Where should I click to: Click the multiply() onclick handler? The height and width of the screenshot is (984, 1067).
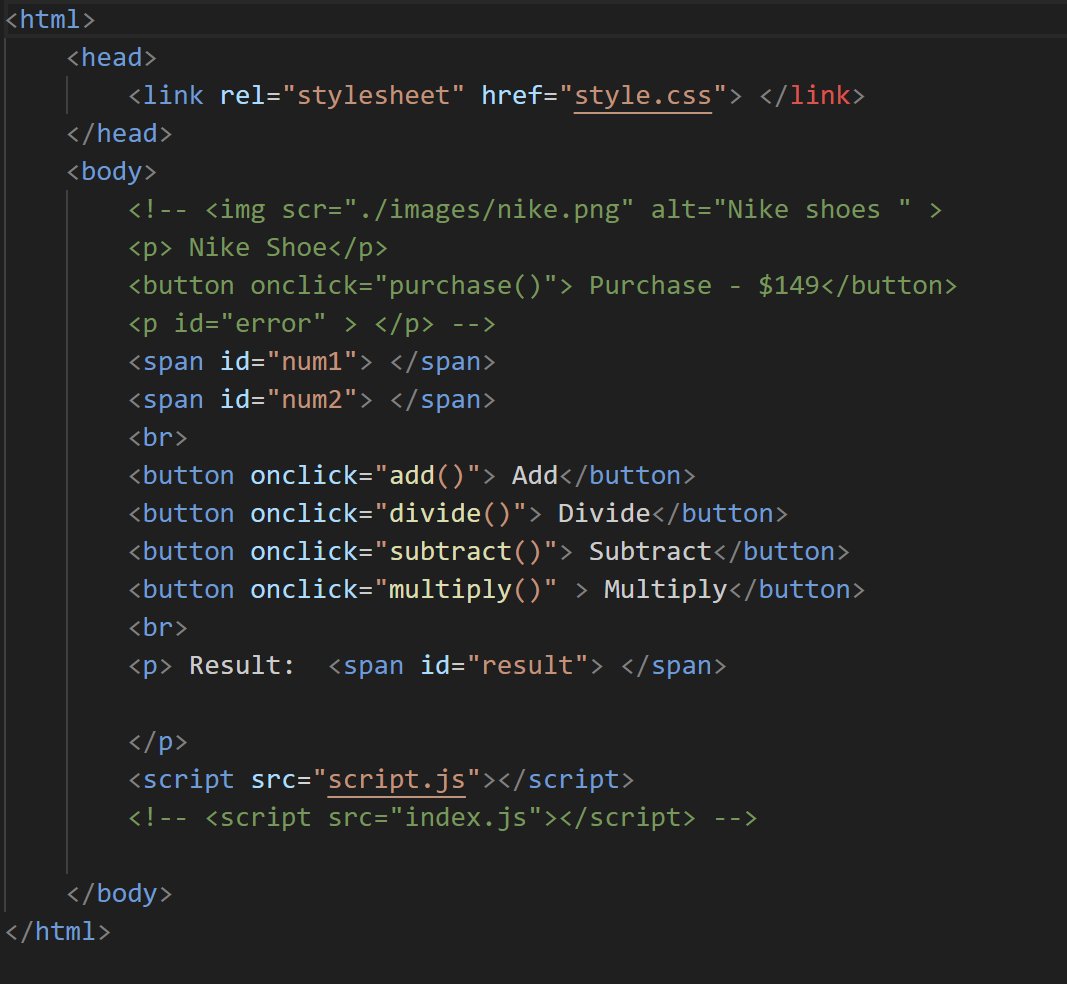coord(465,590)
